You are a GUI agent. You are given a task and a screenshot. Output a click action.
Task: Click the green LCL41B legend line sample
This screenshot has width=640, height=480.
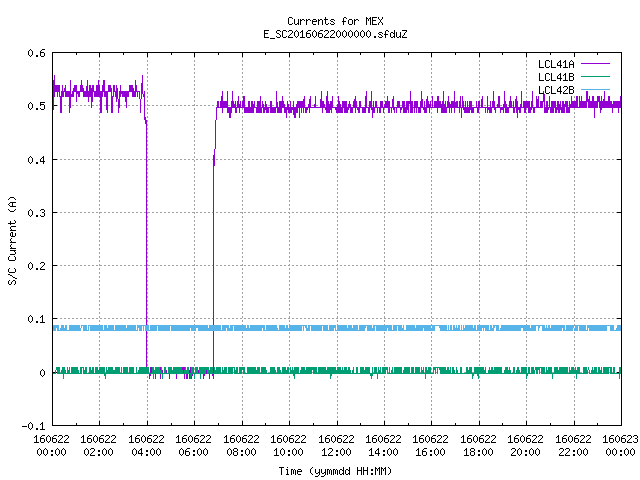(x=596, y=76)
